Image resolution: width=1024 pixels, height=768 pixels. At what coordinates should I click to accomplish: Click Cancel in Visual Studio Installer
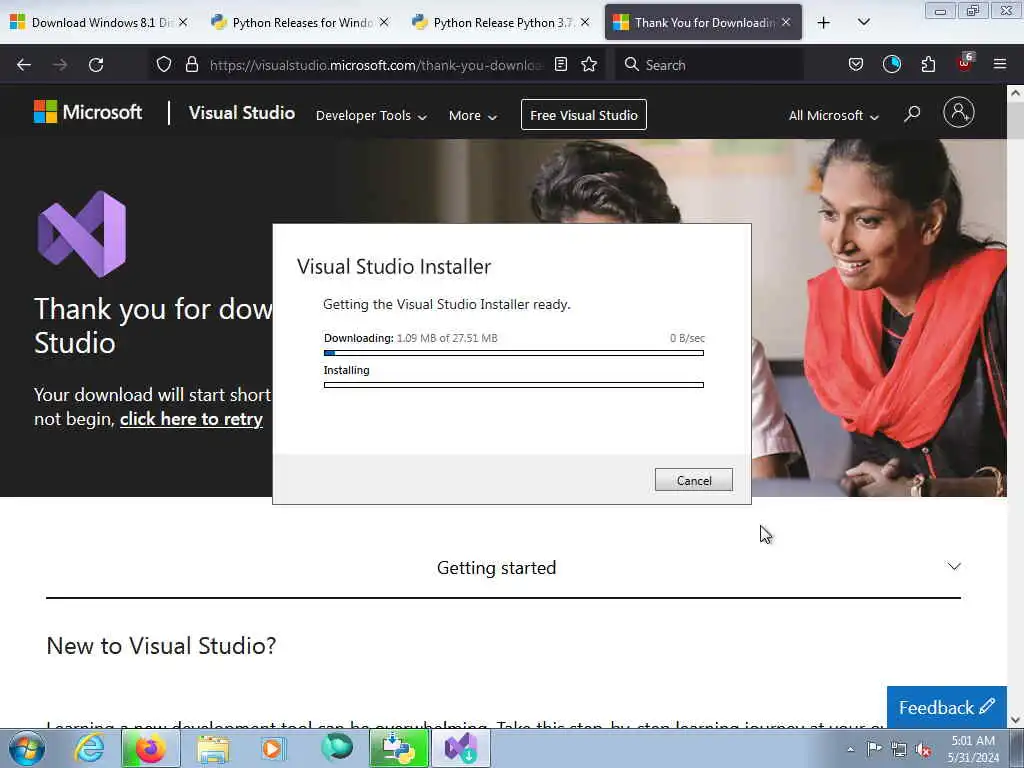(x=694, y=480)
